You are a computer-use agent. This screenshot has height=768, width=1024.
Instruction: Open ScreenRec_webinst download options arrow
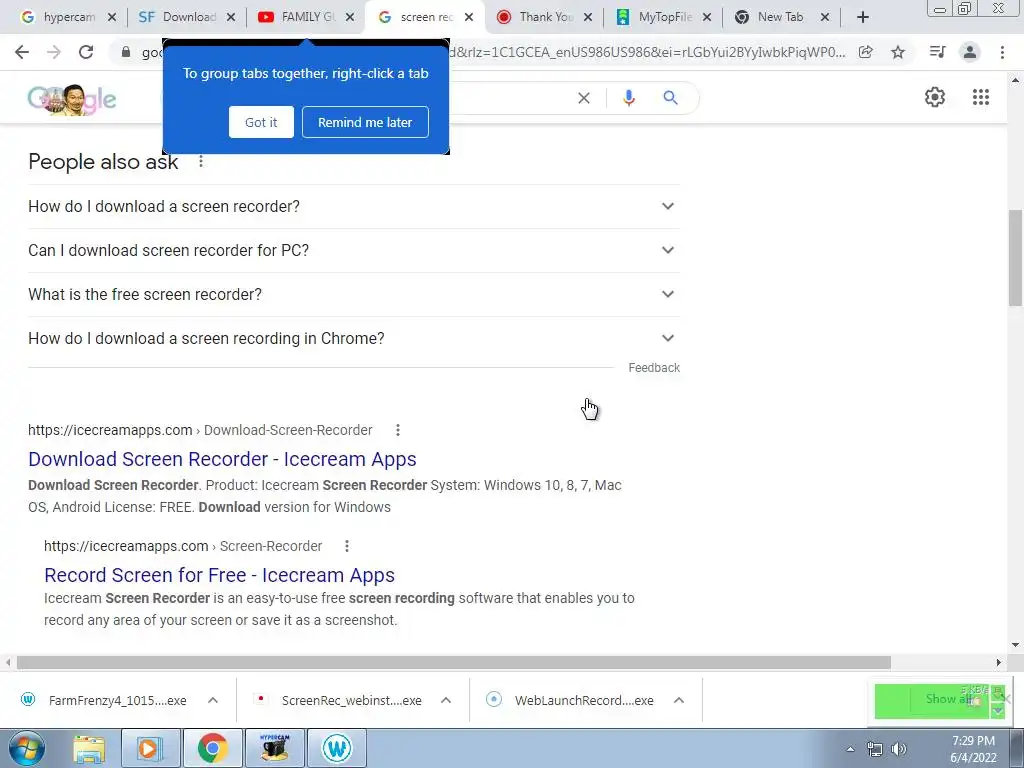[446, 700]
